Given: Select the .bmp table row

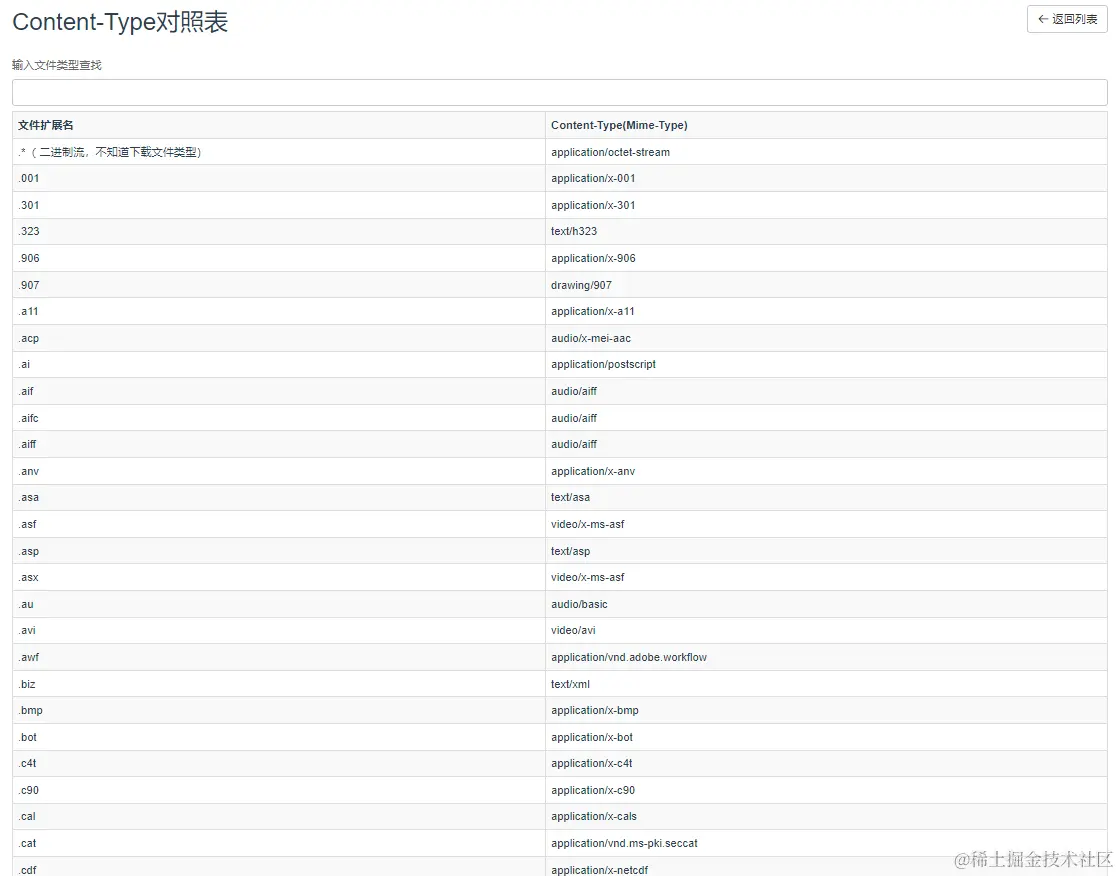Looking at the screenshot, I should point(280,710).
